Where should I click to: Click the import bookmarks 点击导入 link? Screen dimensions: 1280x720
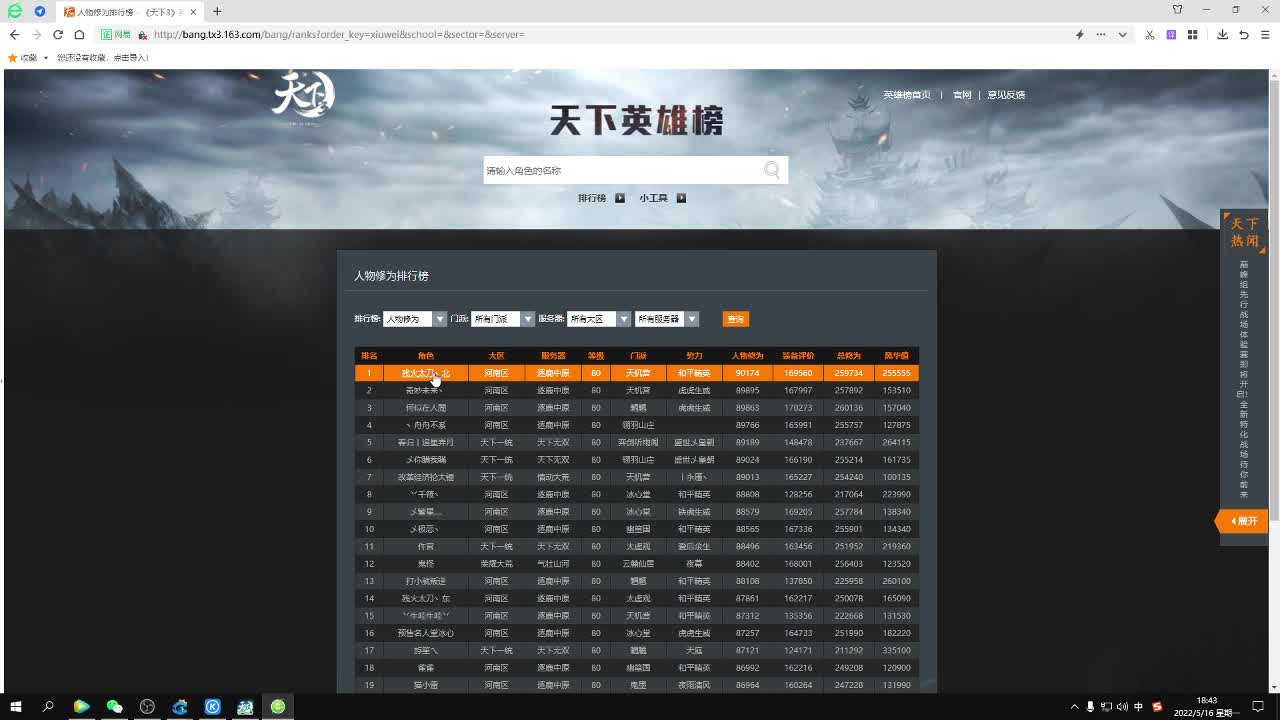(x=131, y=58)
